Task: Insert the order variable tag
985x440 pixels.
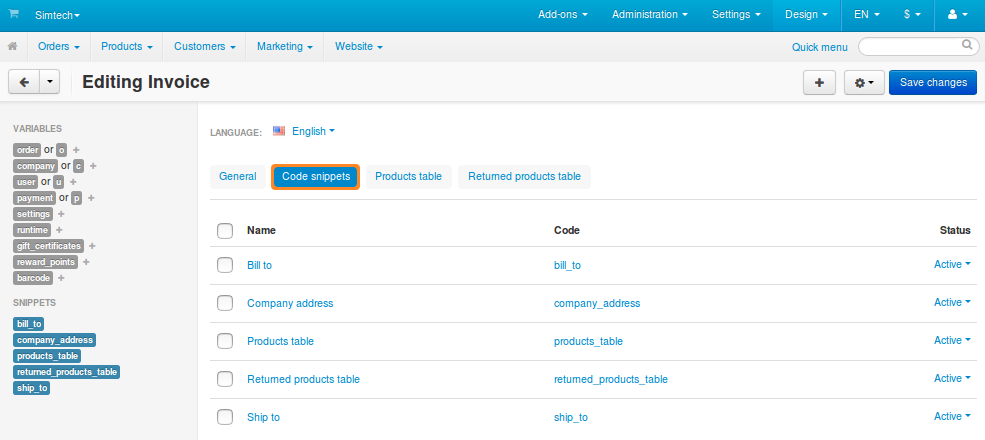Action: point(27,150)
